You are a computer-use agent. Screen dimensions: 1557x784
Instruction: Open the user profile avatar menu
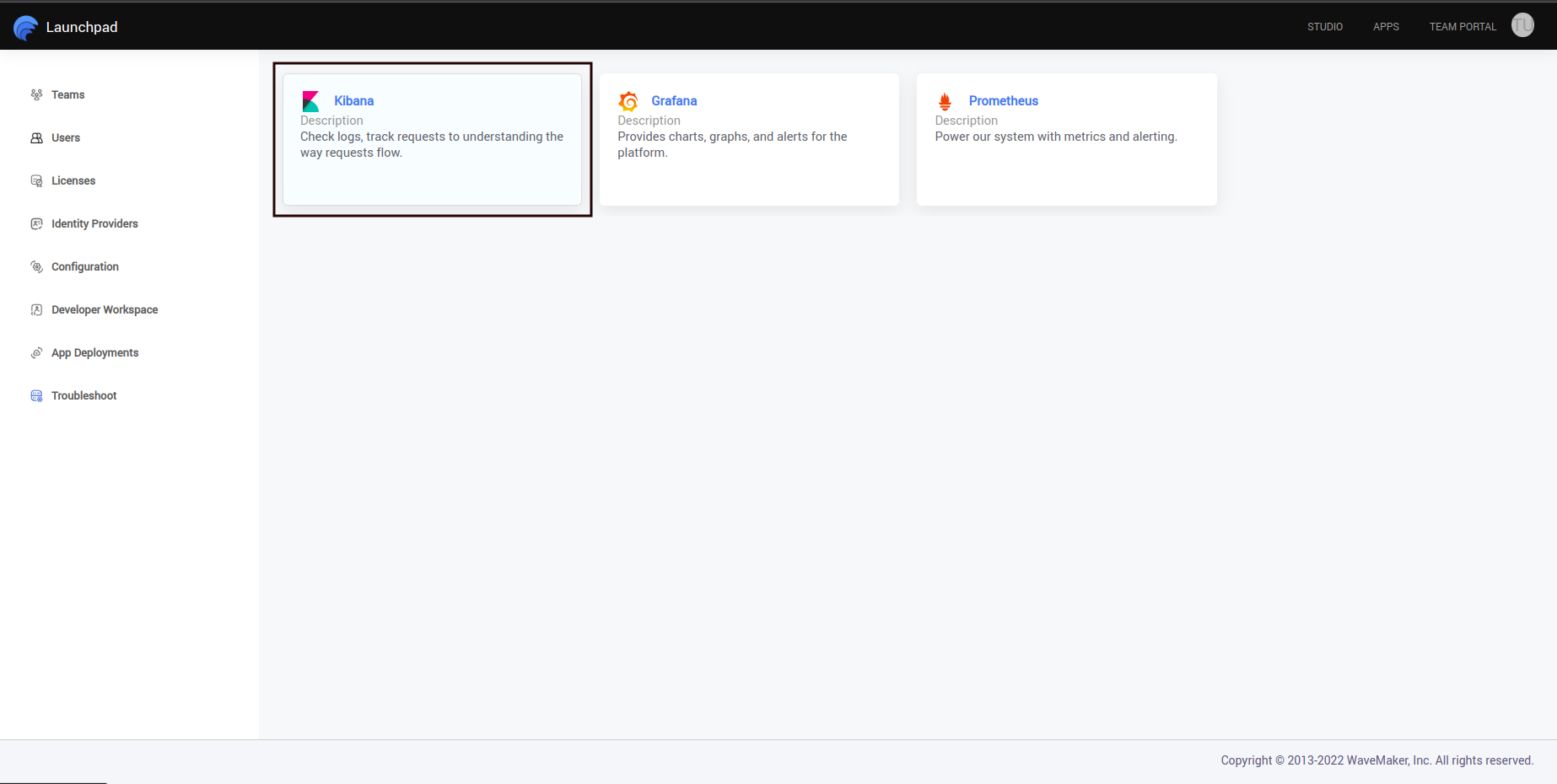[1522, 25]
